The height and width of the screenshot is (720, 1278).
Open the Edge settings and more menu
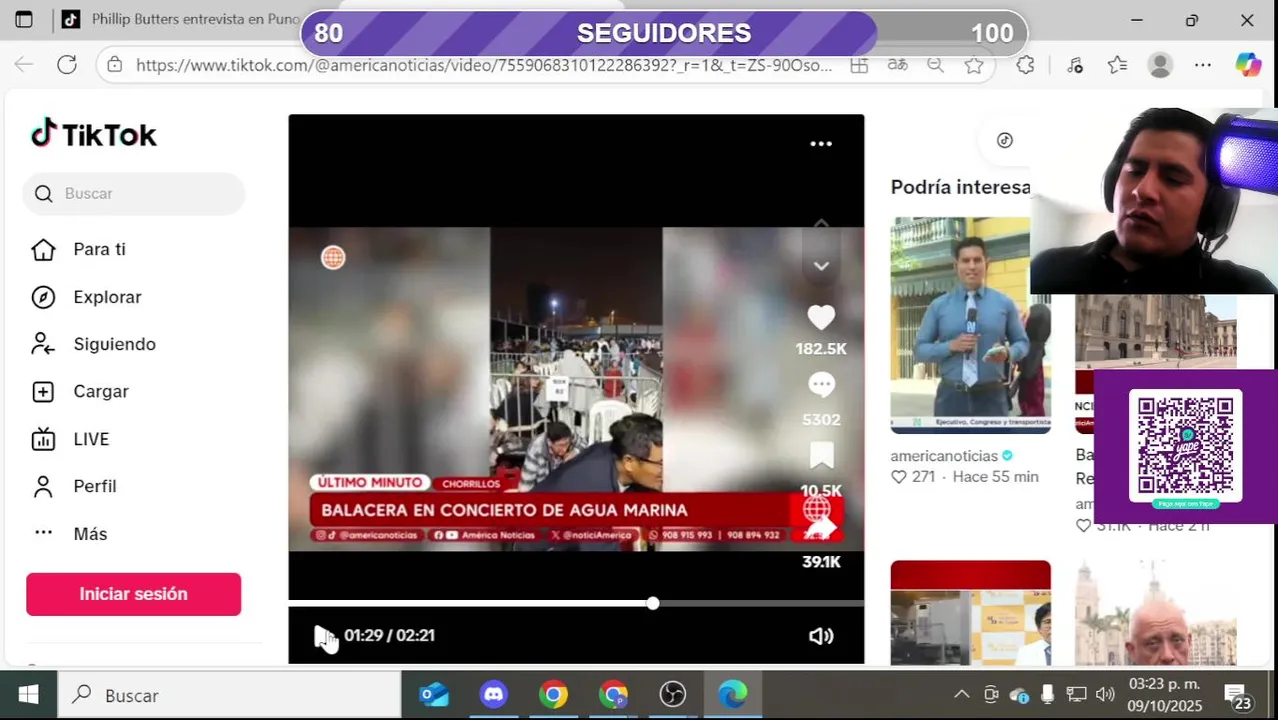click(x=1203, y=65)
